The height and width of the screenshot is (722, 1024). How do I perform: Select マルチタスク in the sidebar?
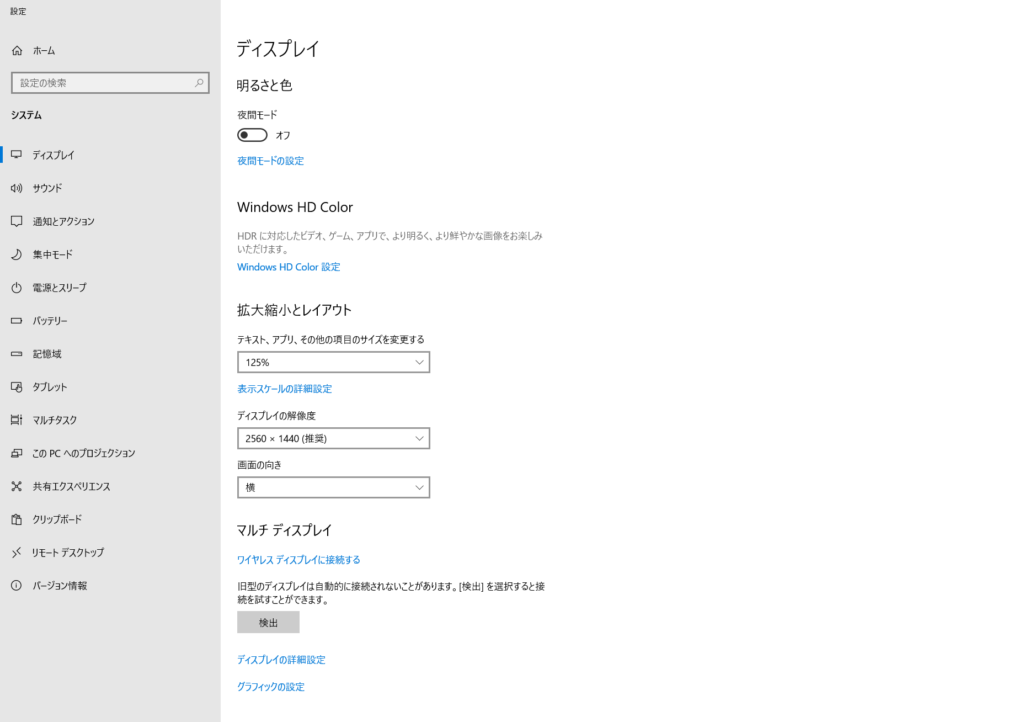54,420
